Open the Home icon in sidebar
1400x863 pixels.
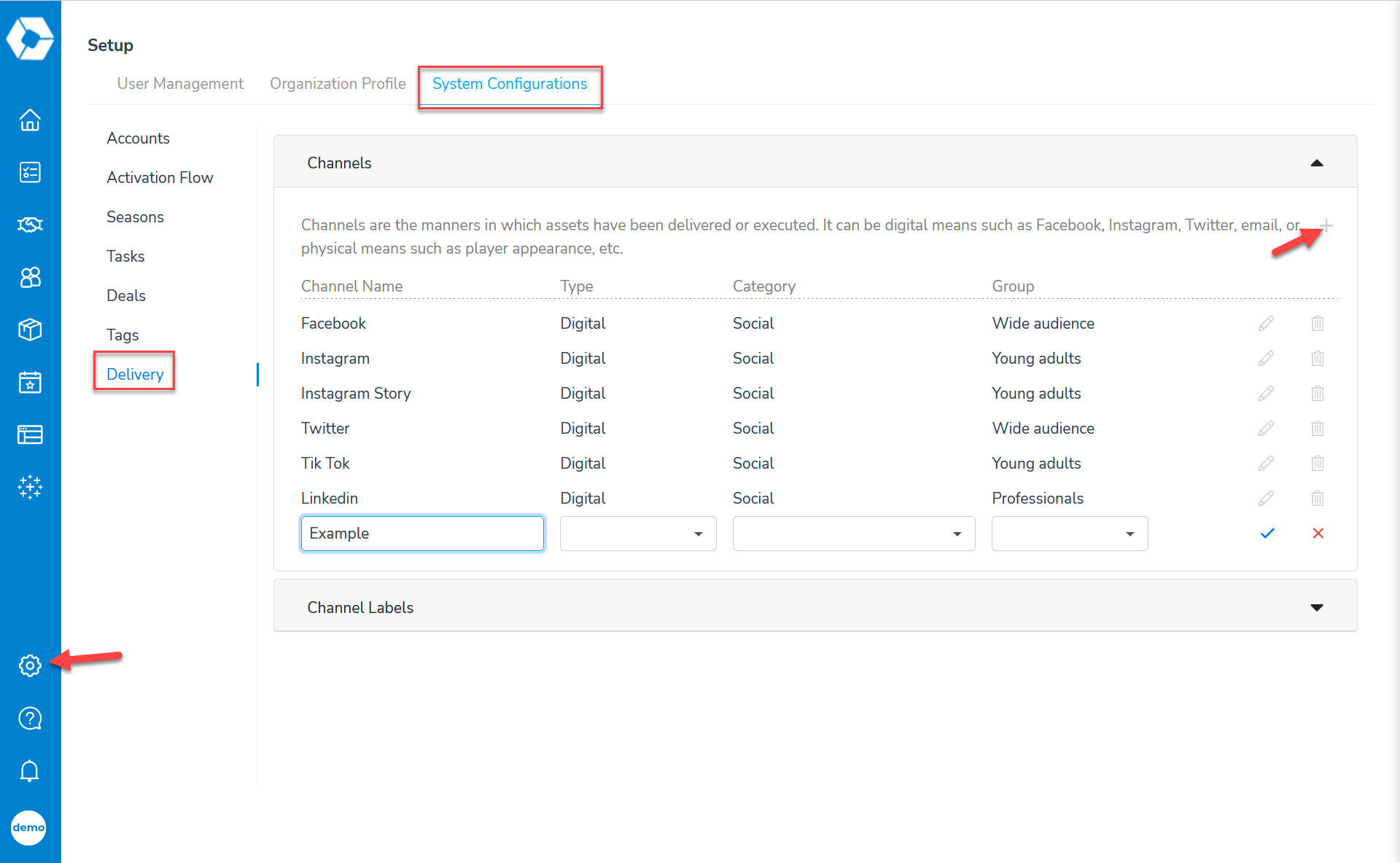coord(30,120)
